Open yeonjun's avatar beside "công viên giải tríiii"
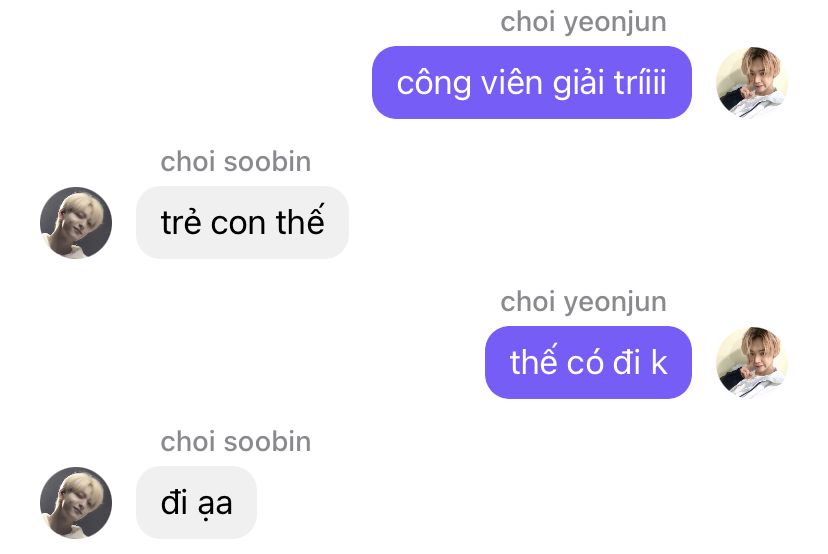 [751, 82]
